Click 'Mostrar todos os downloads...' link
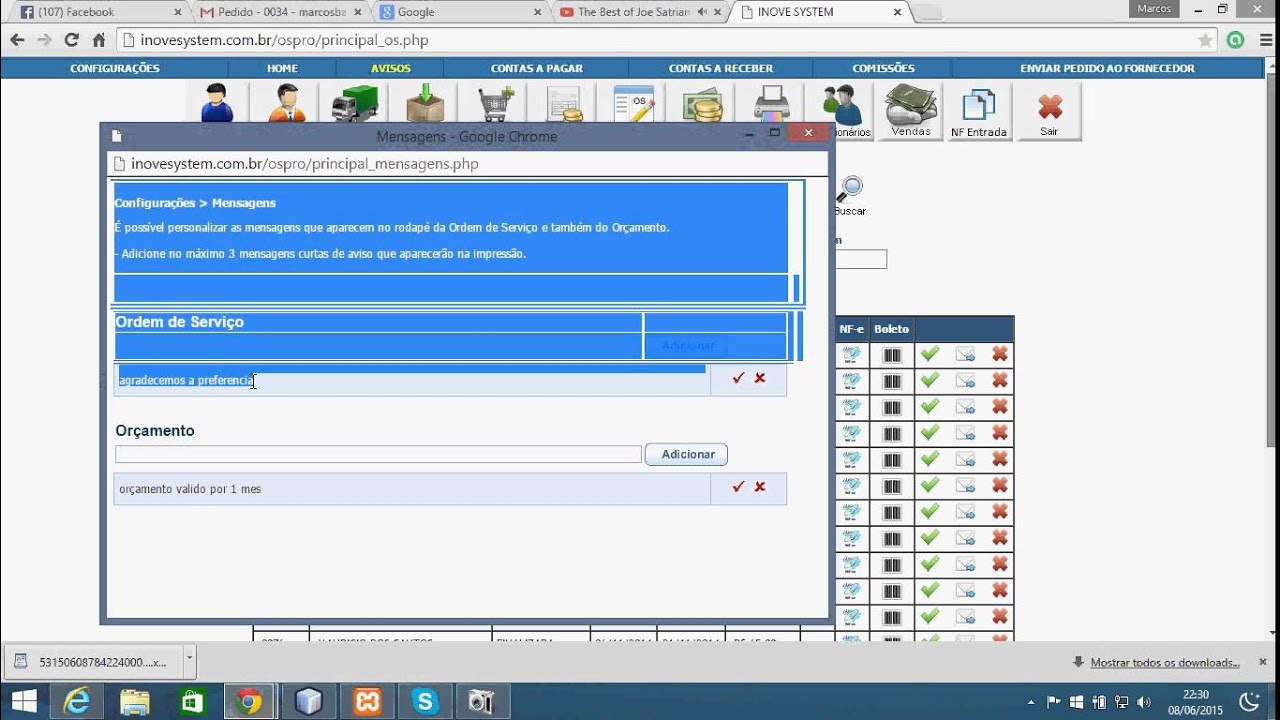 1165,662
